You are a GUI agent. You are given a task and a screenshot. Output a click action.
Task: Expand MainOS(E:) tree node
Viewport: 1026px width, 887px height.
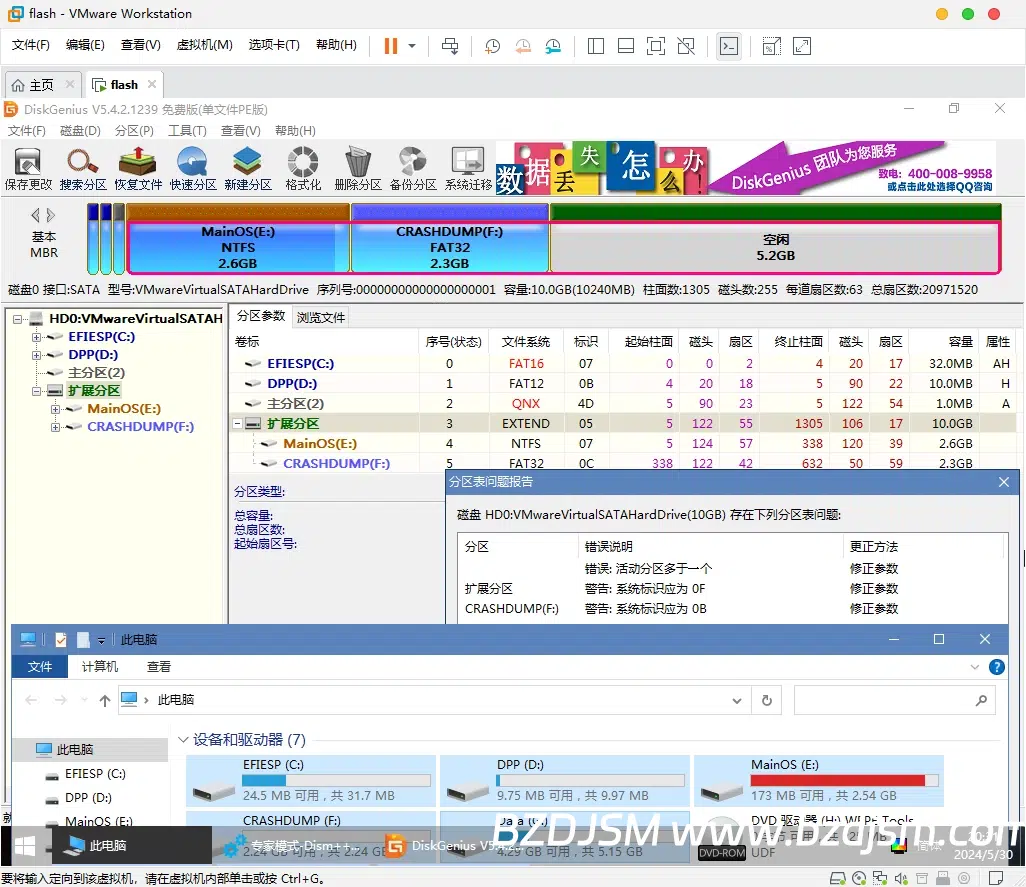(56, 409)
